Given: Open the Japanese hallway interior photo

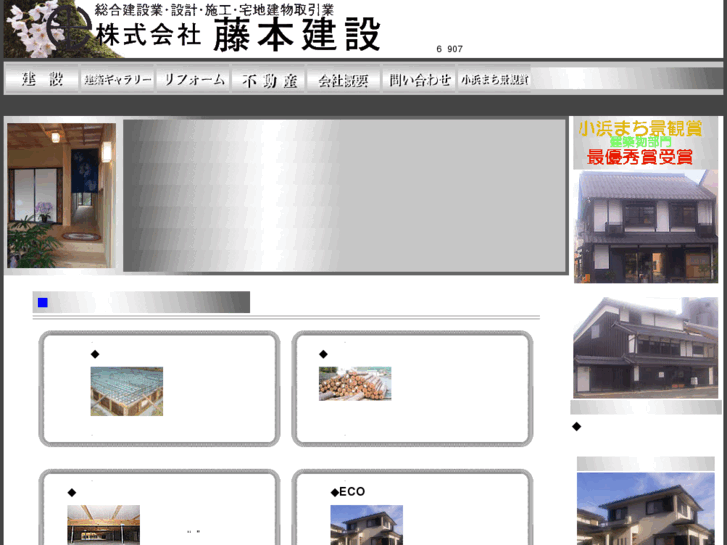Looking at the screenshot, I should coord(62,195).
